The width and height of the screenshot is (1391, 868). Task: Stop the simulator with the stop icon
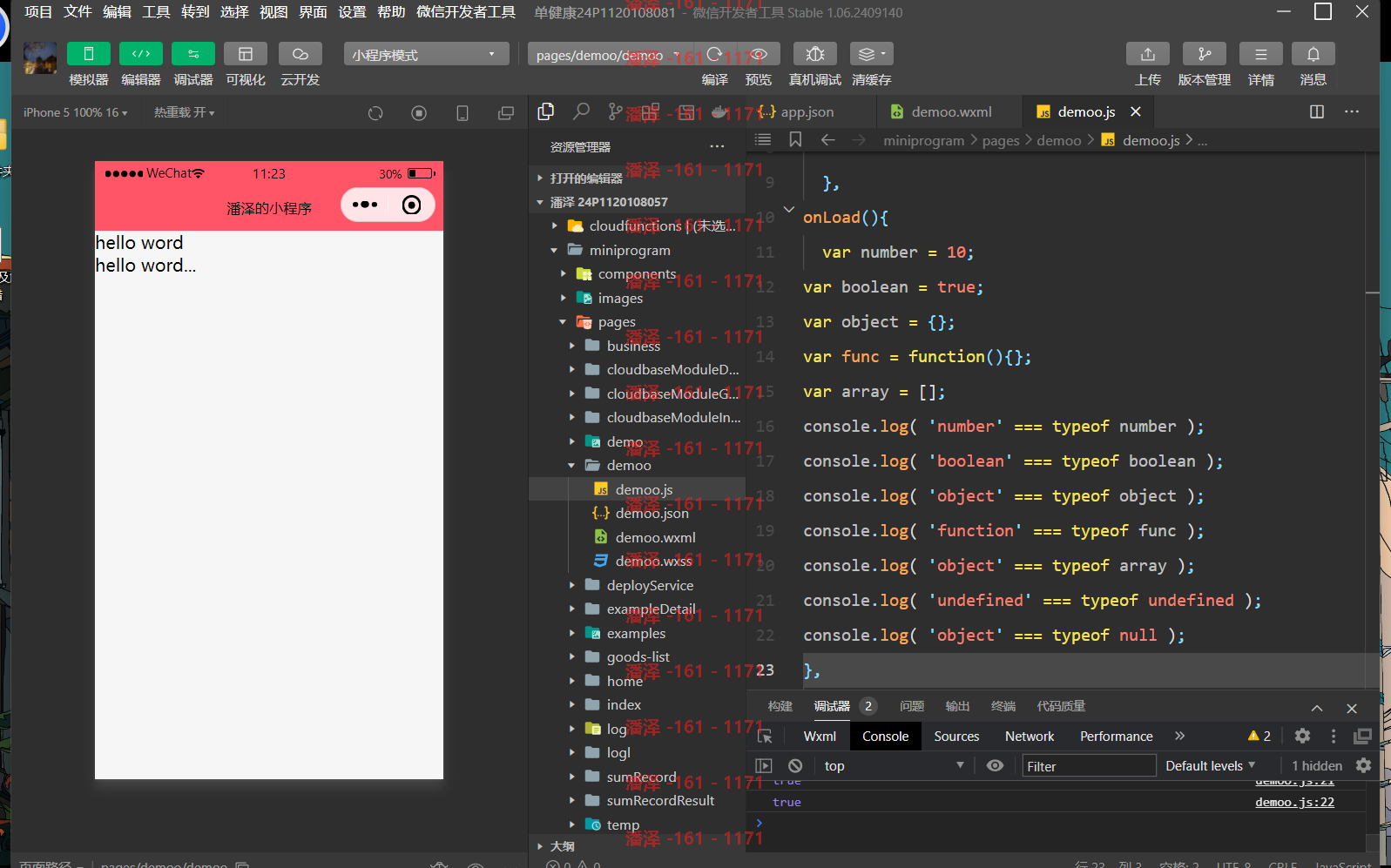pyautogui.click(x=419, y=113)
